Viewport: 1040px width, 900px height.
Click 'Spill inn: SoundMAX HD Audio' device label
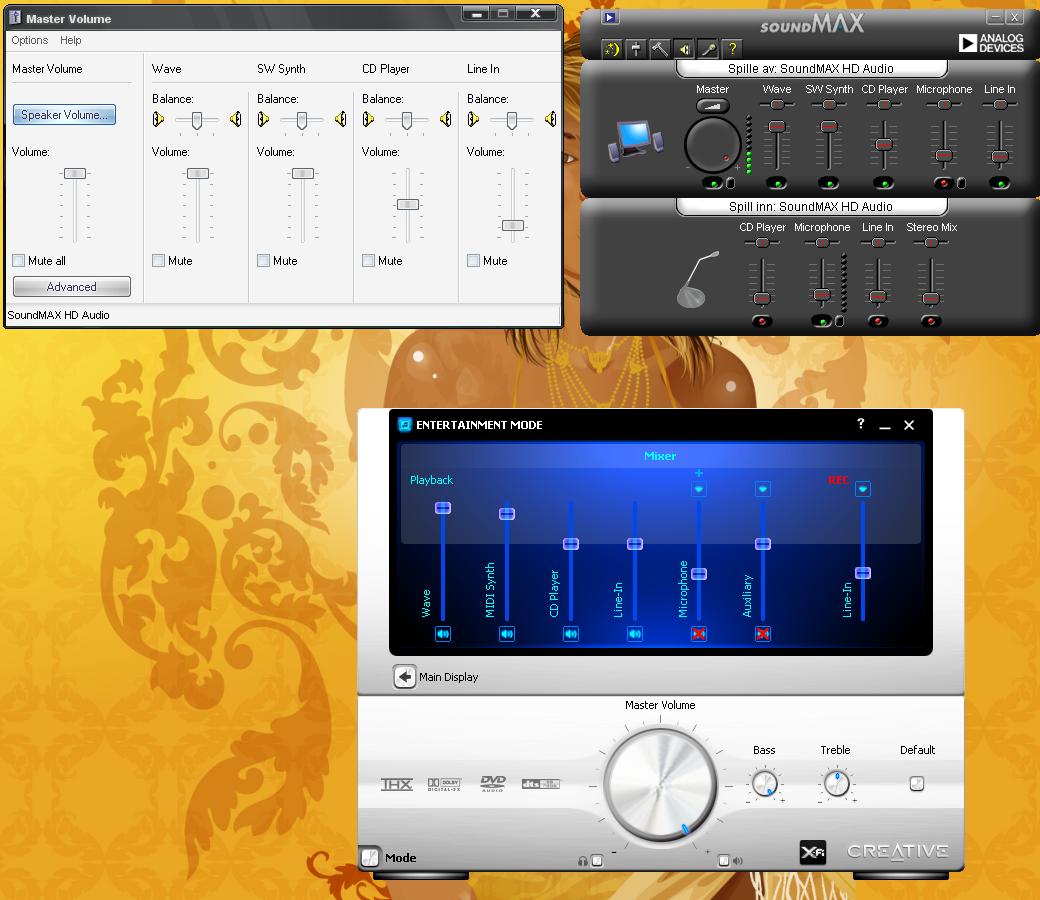tap(811, 206)
